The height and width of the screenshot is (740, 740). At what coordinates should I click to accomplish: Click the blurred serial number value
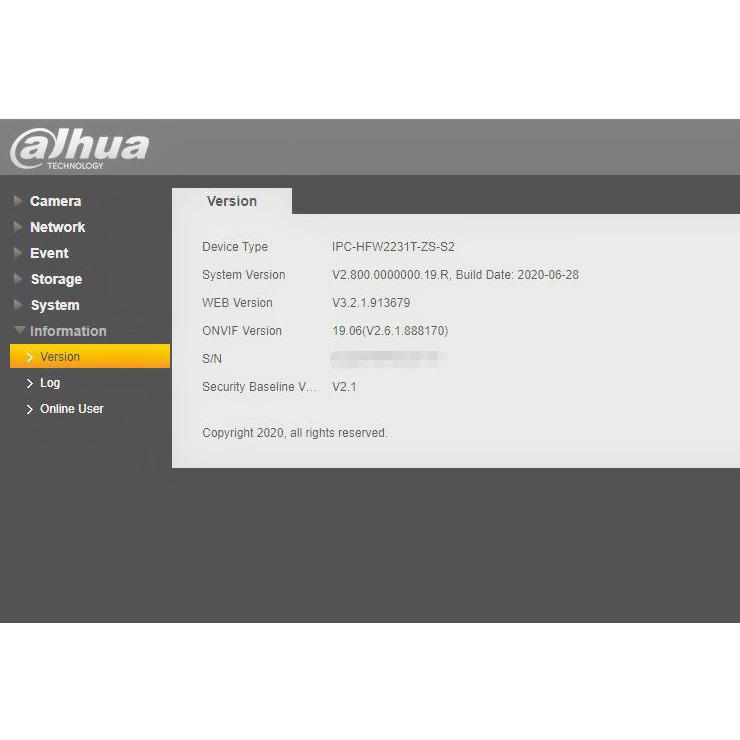tap(388, 359)
